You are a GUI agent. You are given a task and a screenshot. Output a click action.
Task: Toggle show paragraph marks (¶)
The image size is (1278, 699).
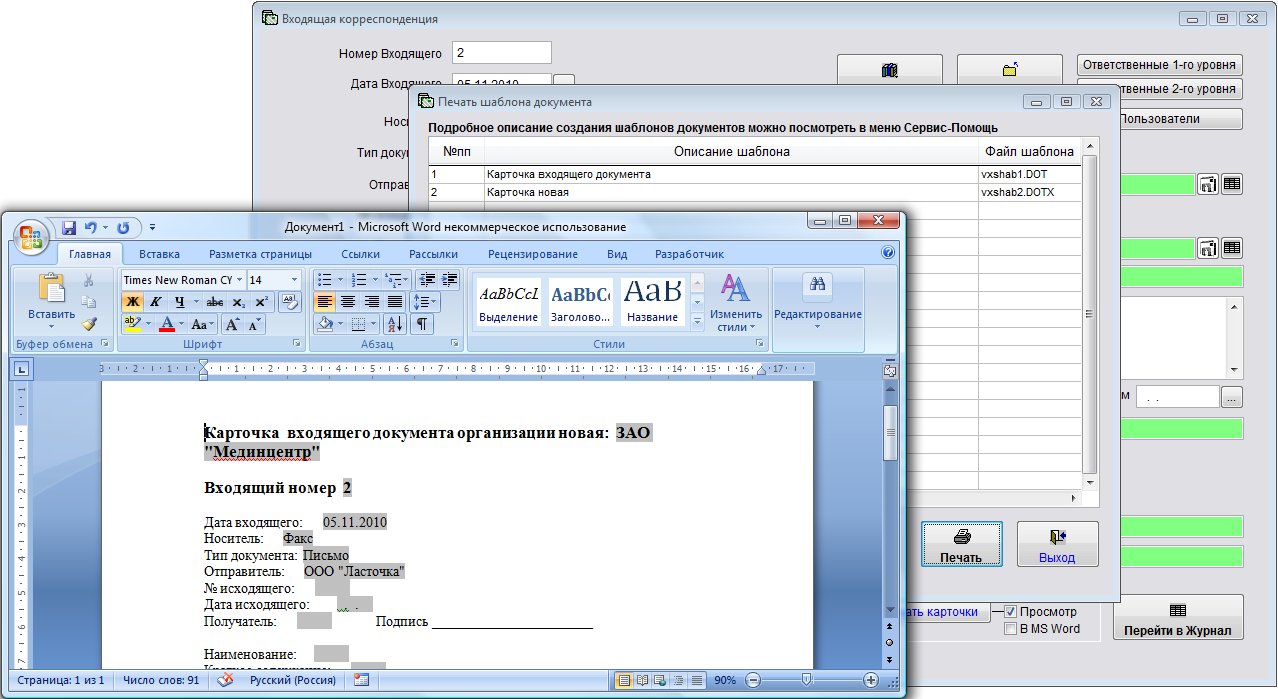pos(422,324)
